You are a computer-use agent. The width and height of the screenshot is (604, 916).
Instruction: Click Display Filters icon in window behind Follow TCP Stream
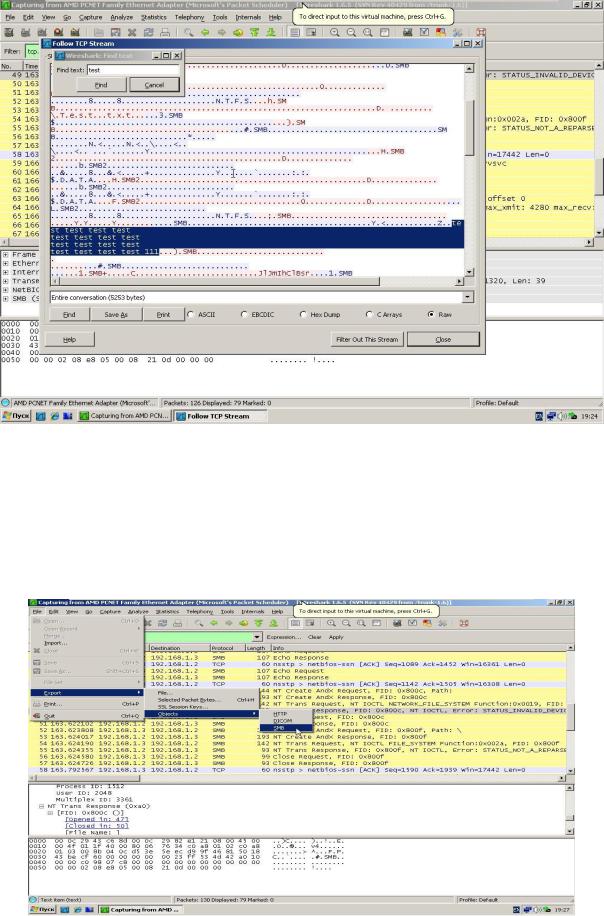click(424, 32)
